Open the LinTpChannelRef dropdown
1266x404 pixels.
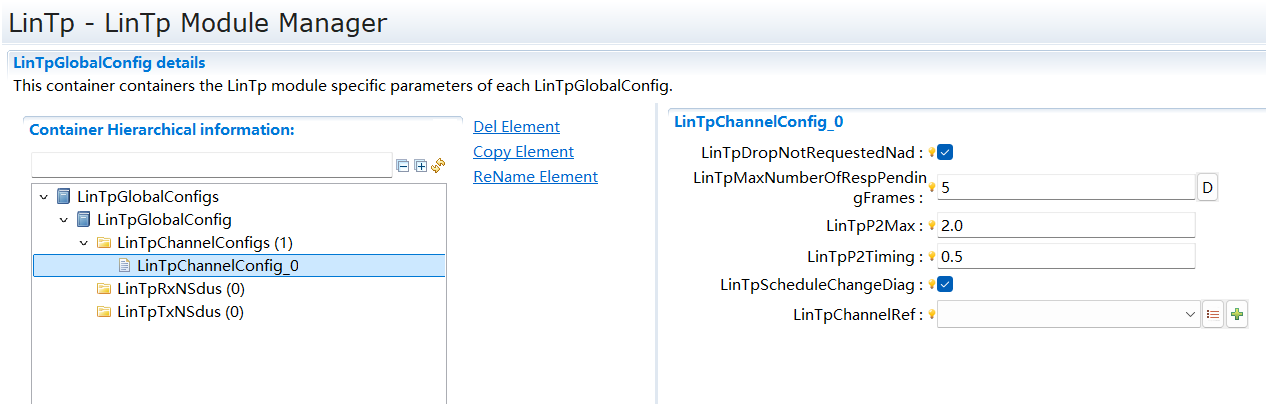(x=1190, y=315)
